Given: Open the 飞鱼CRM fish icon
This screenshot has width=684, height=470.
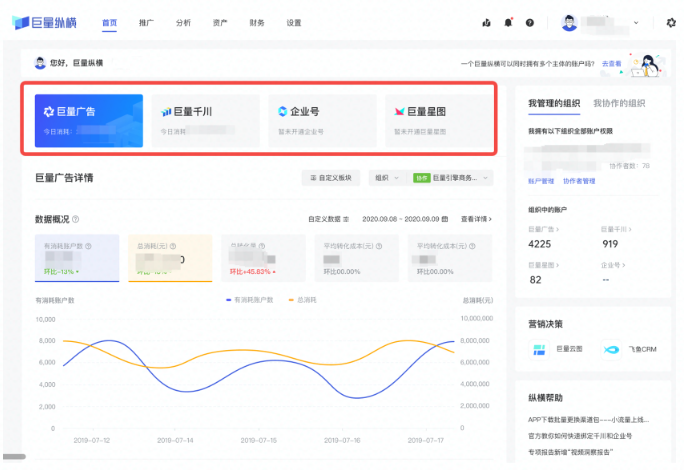Looking at the screenshot, I should (611, 349).
